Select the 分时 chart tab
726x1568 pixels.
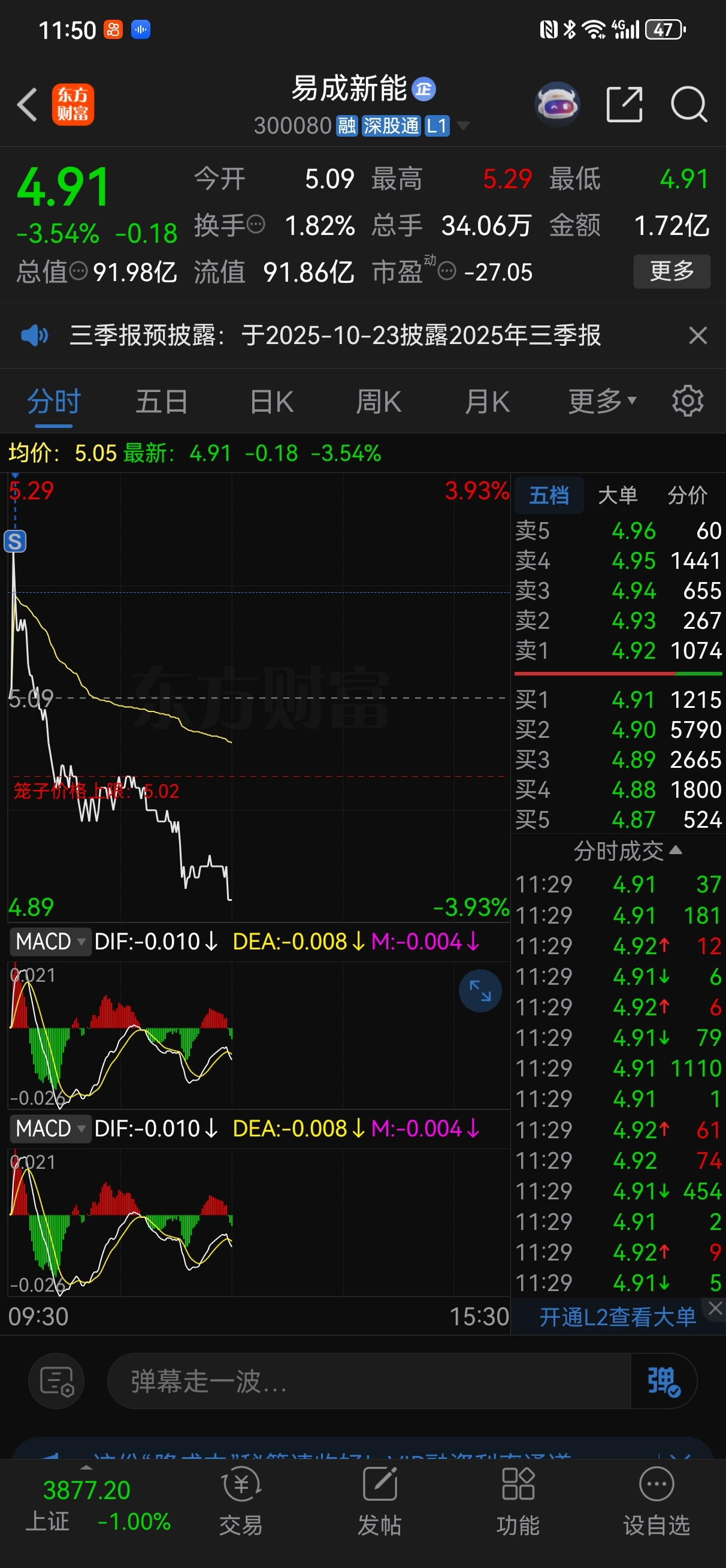[54, 402]
